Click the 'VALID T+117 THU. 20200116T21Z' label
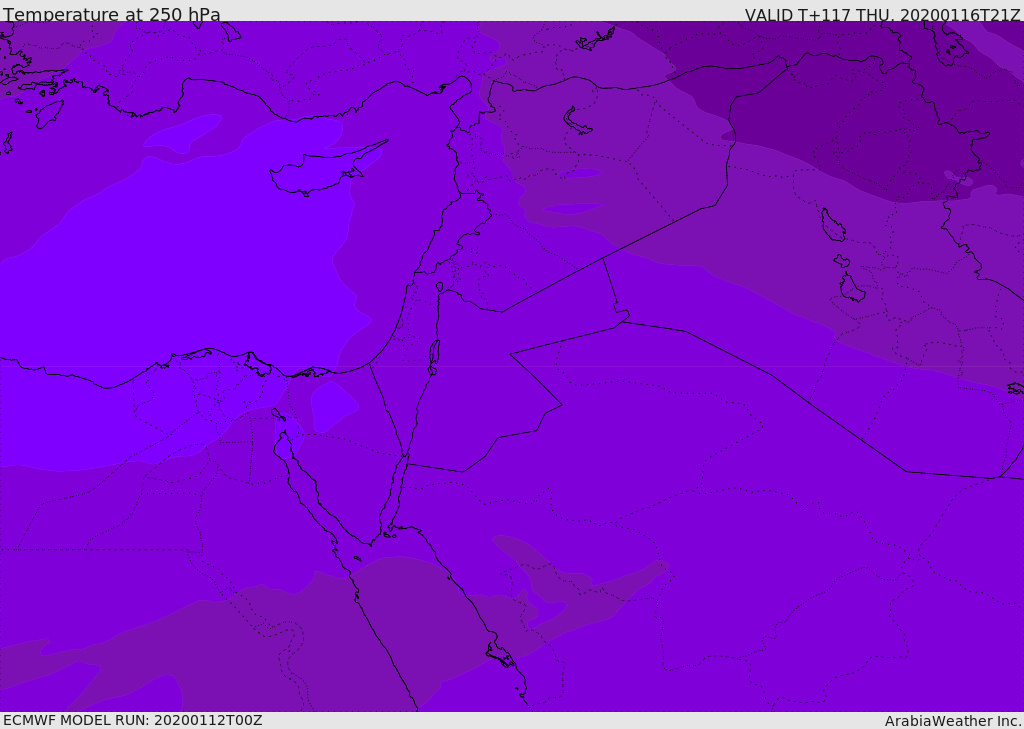Viewport: 1024px width, 729px height. (882, 14)
